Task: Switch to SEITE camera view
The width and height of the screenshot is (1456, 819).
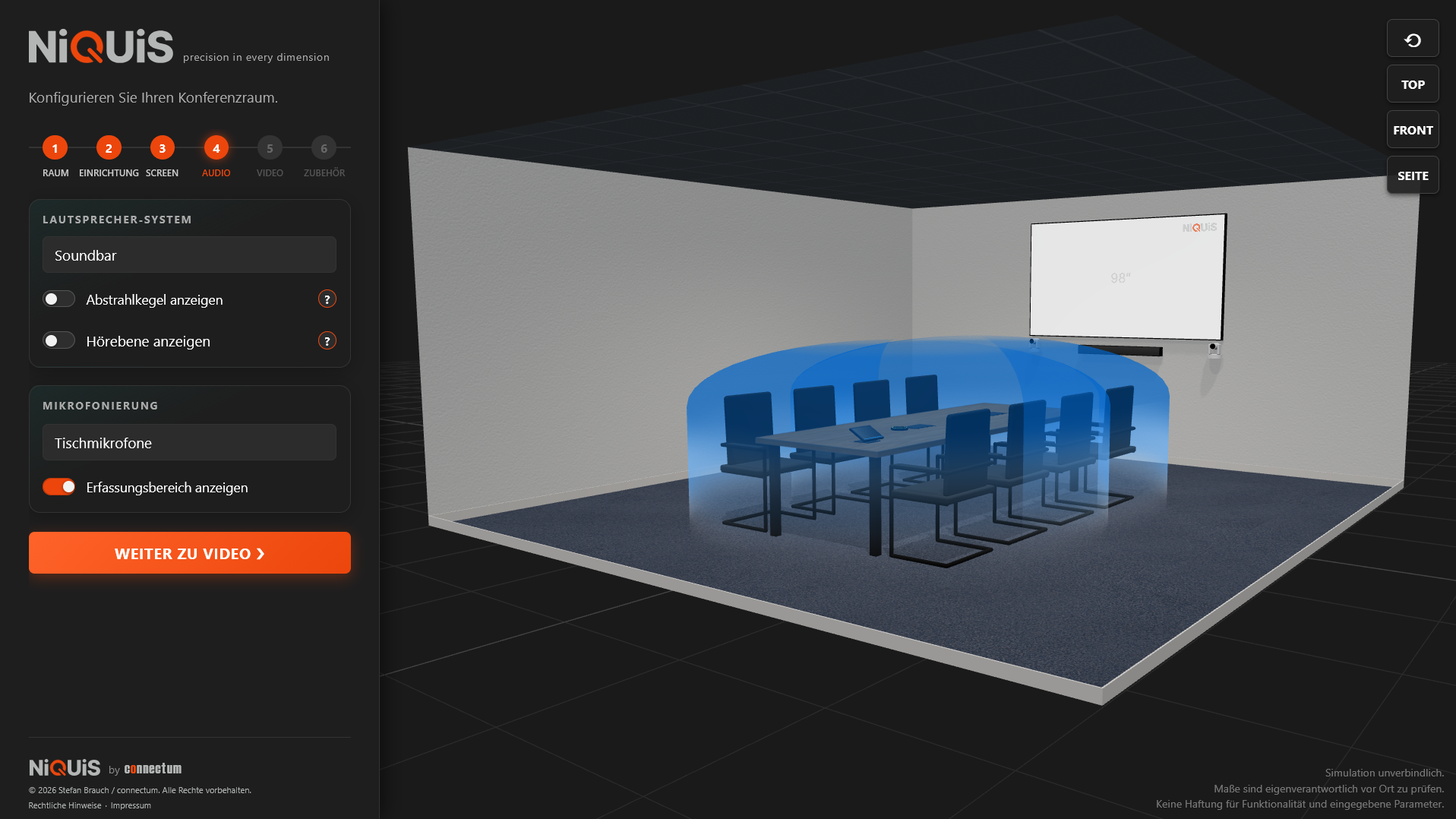Action: (x=1413, y=175)
